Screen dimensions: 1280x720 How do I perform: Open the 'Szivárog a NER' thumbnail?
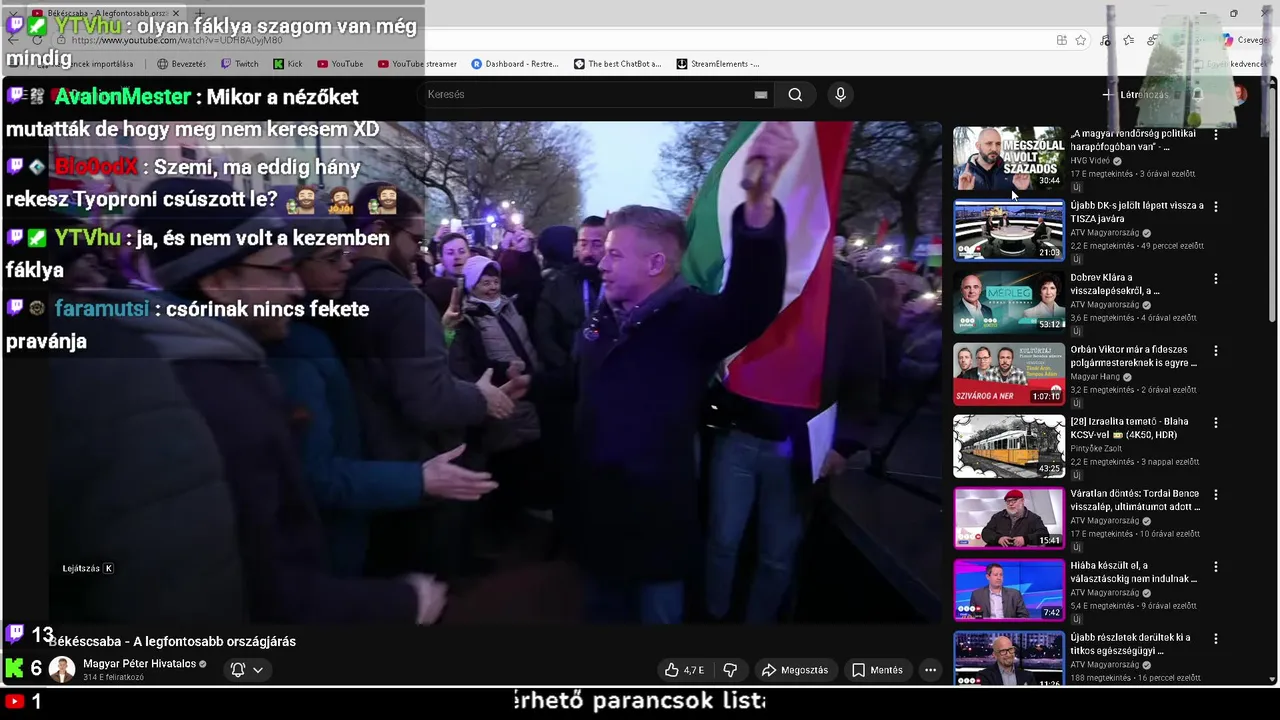(x=1009, y=374)
